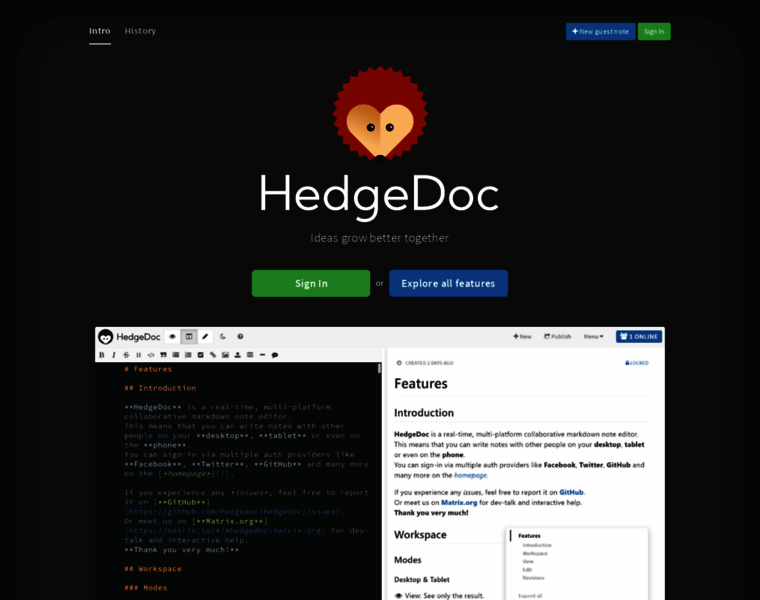760x600 pixels.
Task: Toggle the split Both-view mode icon
Action: point(189,336)
